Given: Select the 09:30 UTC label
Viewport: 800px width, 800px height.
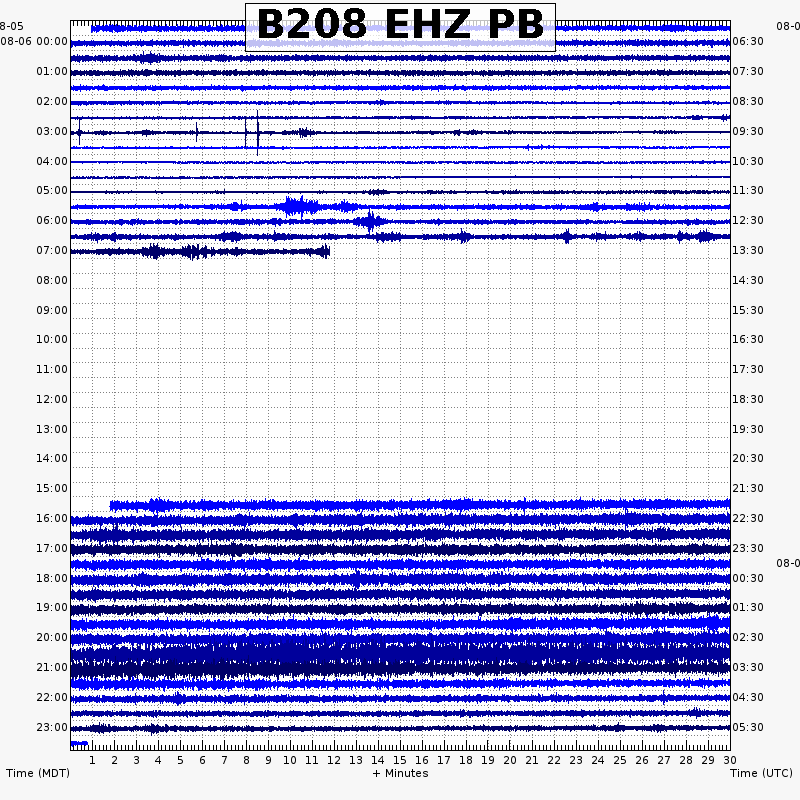Looking at the screenshot, I should pyautogui.click(x=748, y=132).
